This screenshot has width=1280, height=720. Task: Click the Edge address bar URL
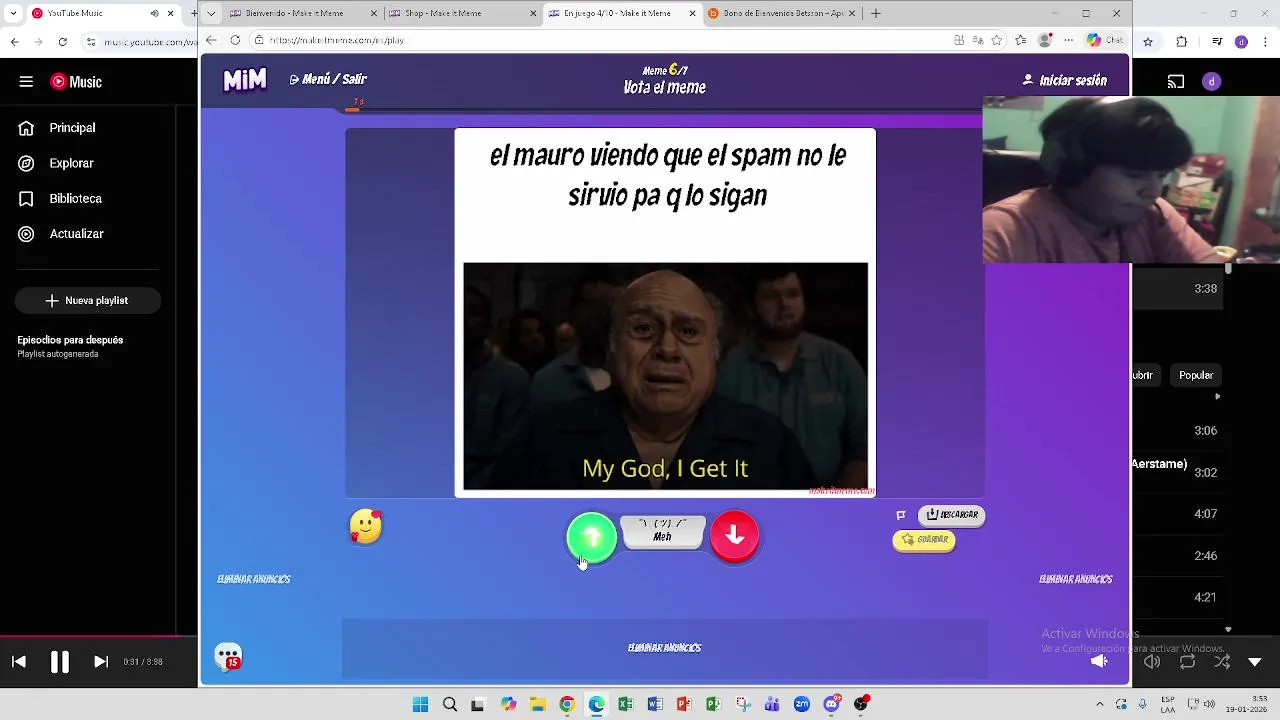[x=337, y=40]
